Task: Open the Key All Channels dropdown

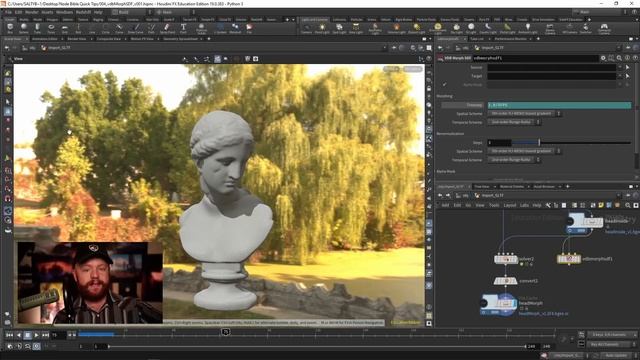Action: pyautogui.click(x=612, y=344)
